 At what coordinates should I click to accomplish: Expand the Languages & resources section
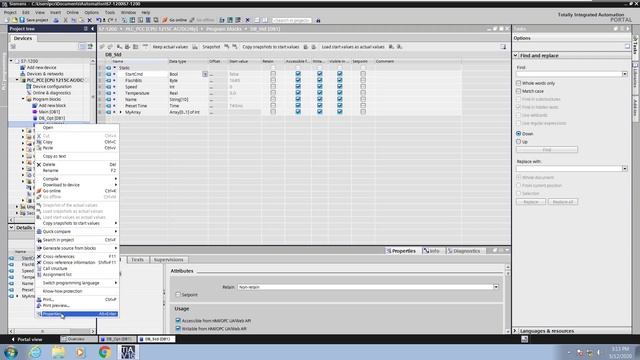(x=516, y=331)
